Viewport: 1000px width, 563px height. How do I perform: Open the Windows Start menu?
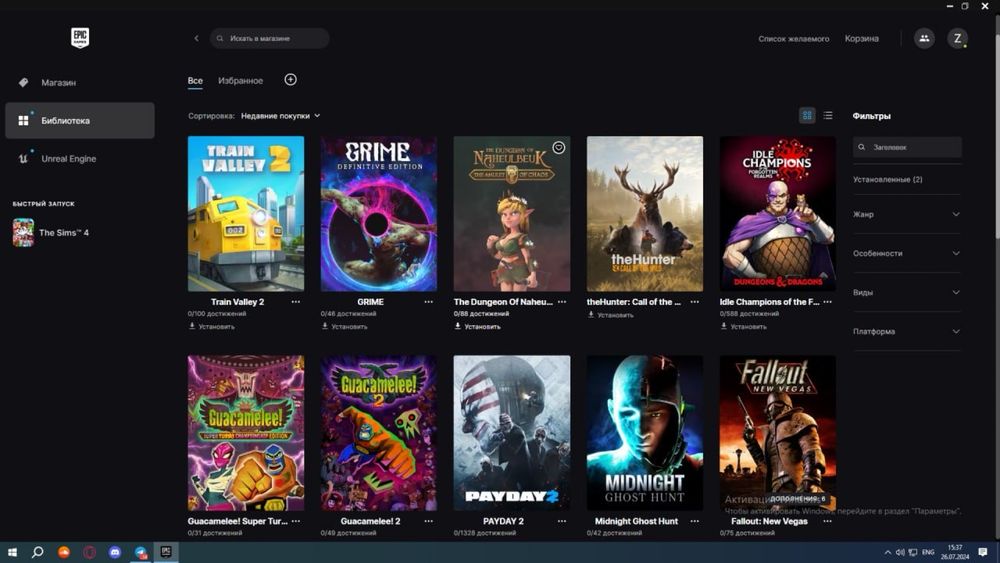(x=11, y=552)
